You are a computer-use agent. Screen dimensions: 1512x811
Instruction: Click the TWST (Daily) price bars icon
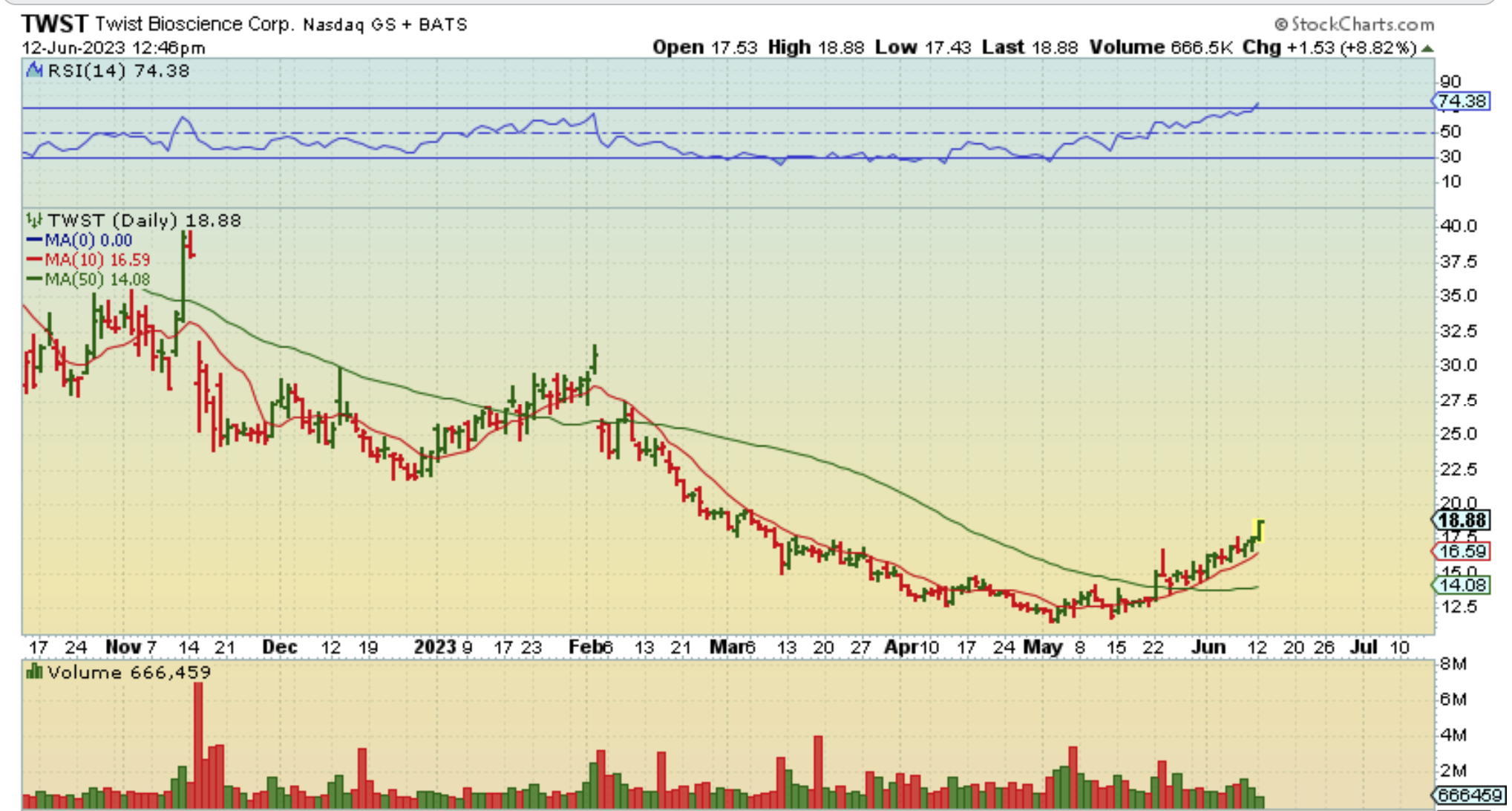[x=34, y=221]
